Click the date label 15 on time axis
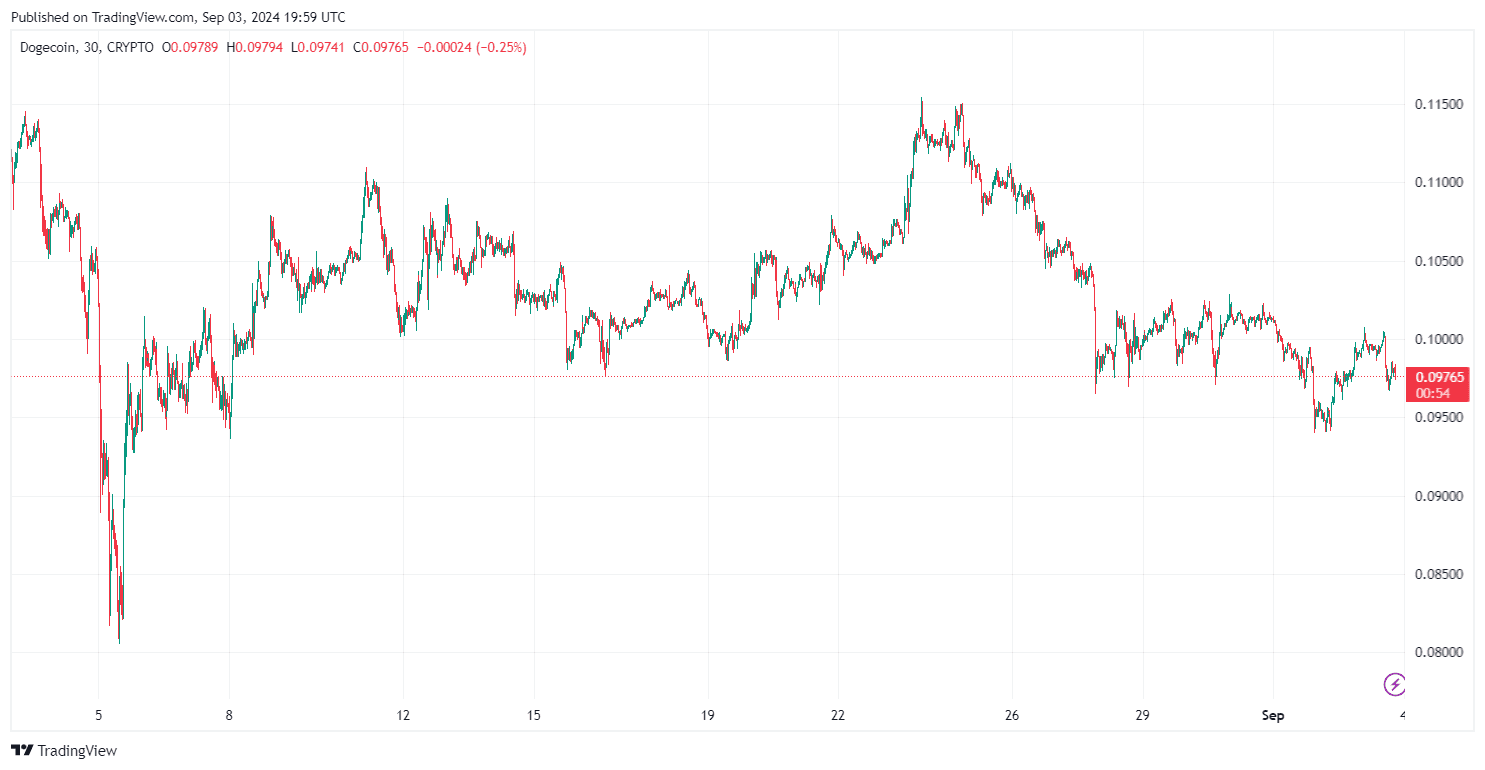 click(534, 715)
